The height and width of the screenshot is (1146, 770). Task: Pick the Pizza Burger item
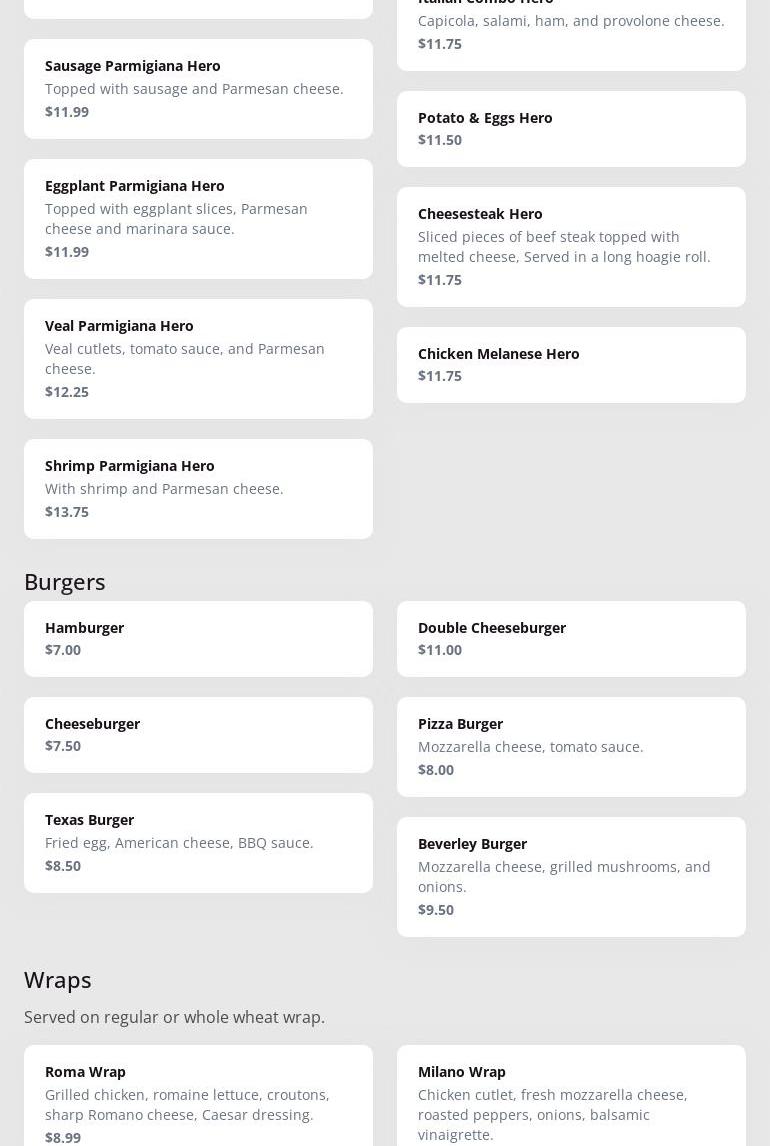tap(571, 747)
